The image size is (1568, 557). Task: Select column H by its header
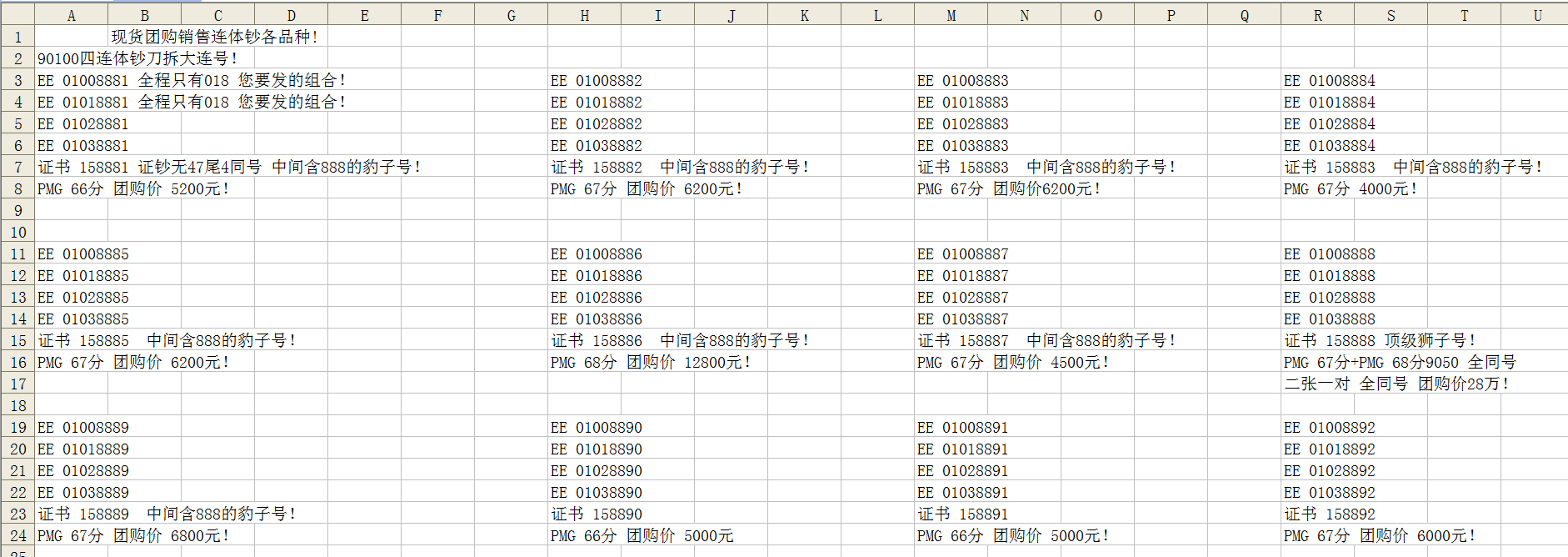584,15
